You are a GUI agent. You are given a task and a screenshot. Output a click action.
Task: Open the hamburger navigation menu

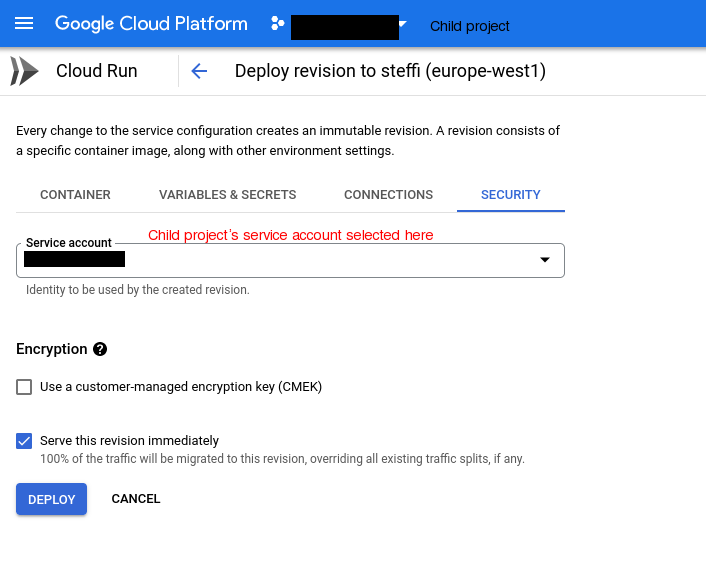[24, 23]
